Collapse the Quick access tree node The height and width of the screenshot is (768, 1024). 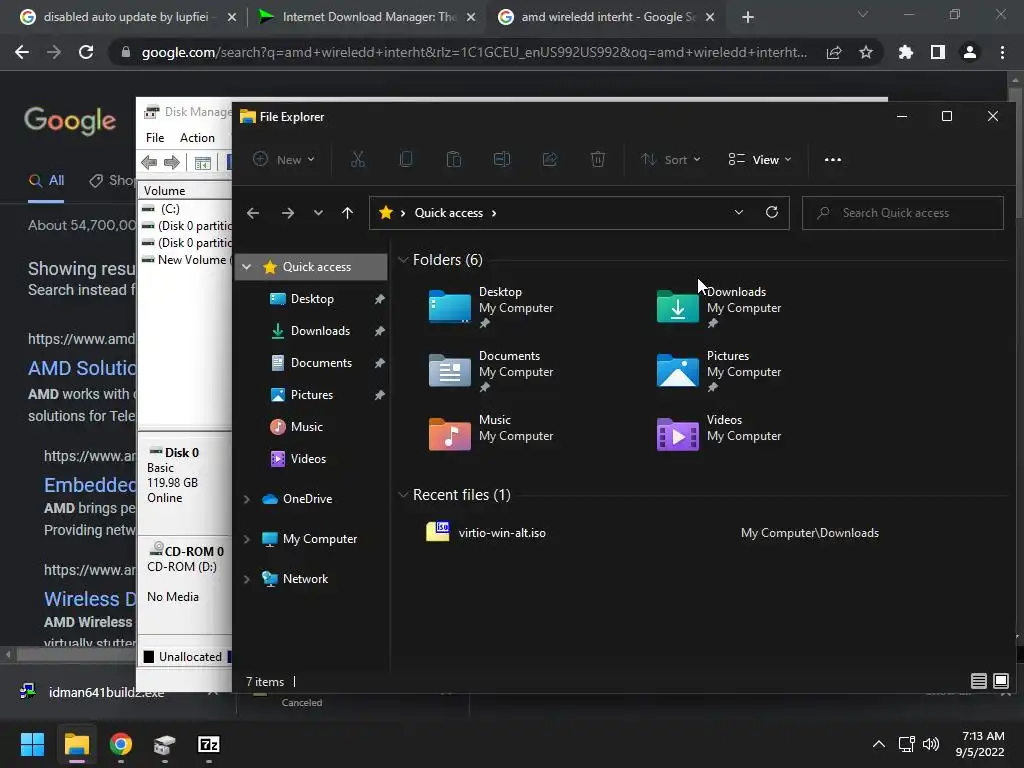(x=247, y=266)
